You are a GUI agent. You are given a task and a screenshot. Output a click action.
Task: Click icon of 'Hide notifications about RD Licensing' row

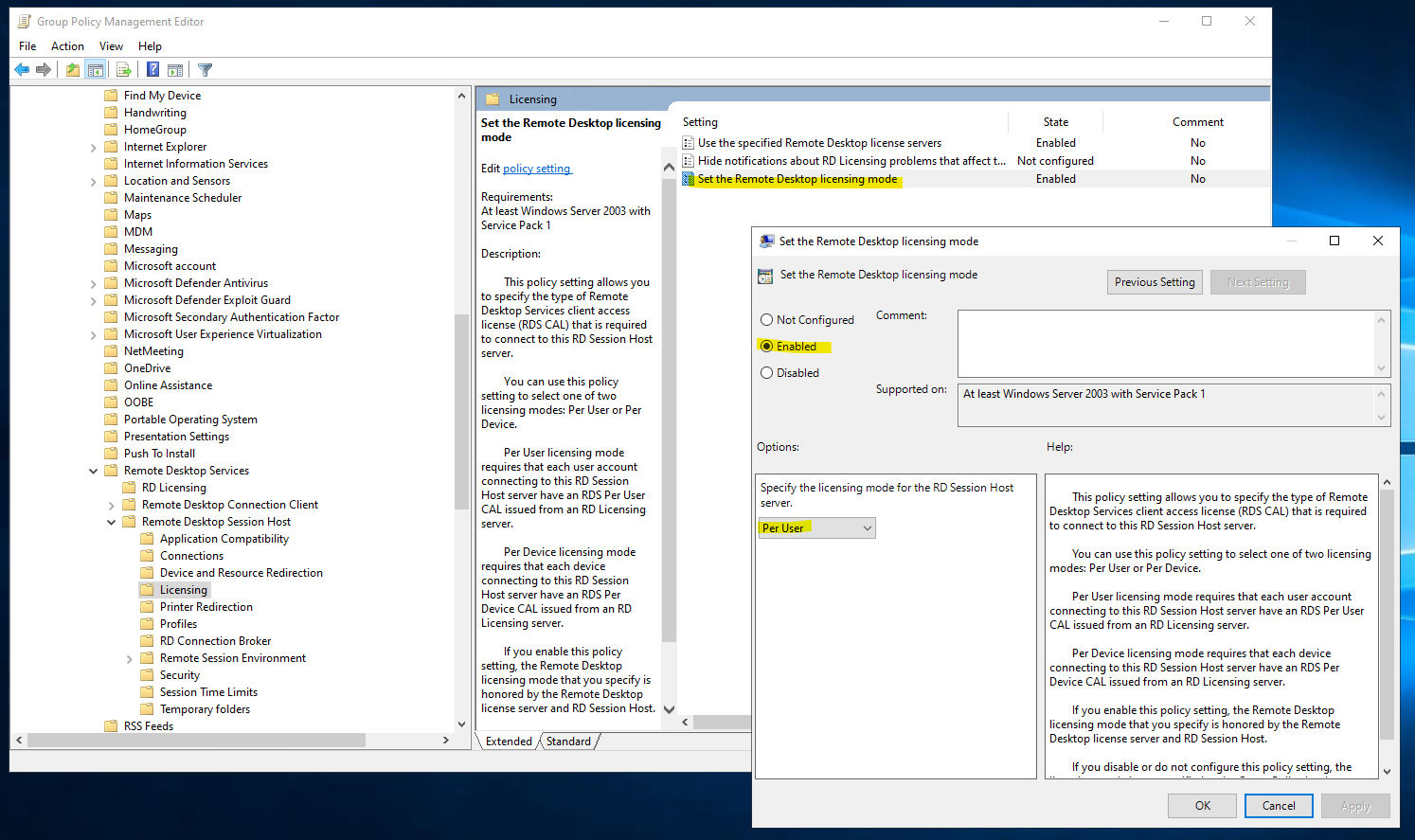coord(689,161)
